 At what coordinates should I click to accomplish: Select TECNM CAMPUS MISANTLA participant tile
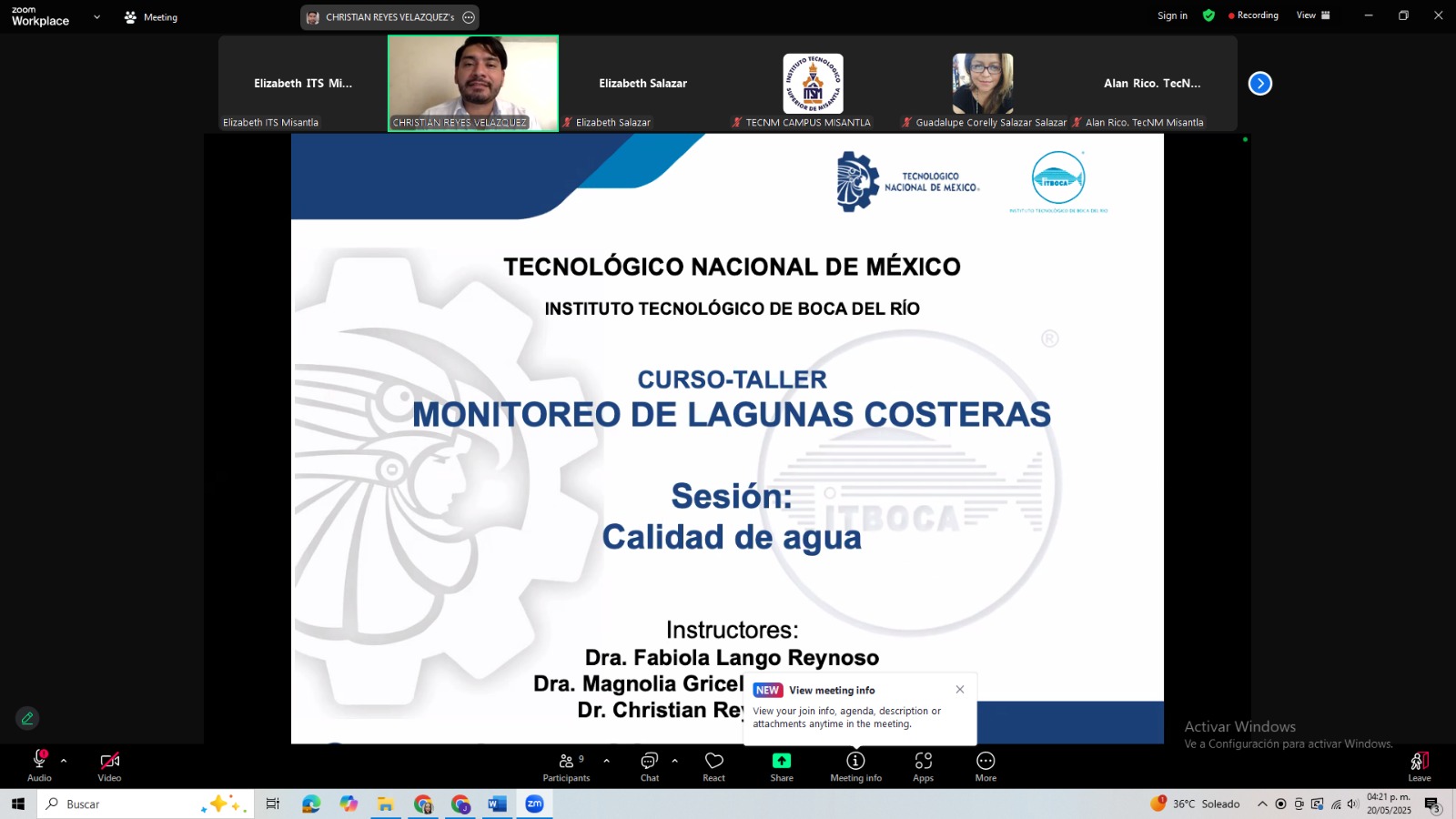click(x=813, y=84)
